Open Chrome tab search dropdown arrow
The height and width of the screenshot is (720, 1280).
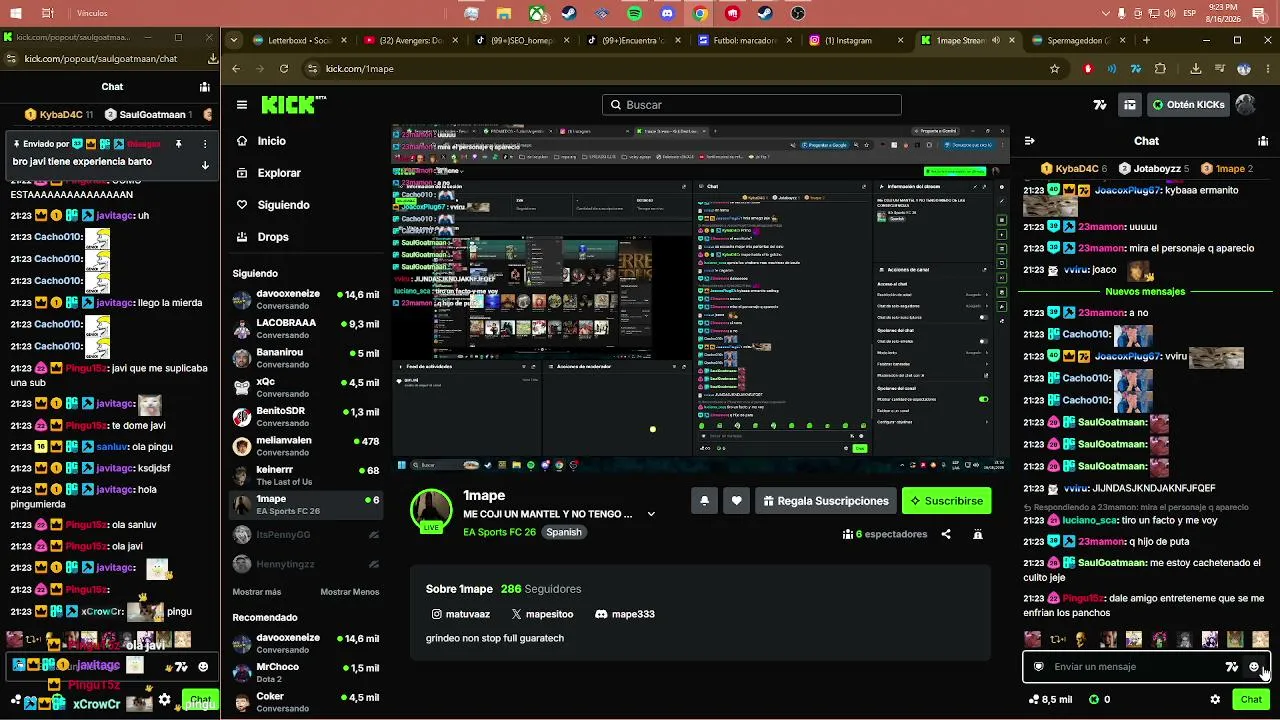click(234, 41)
